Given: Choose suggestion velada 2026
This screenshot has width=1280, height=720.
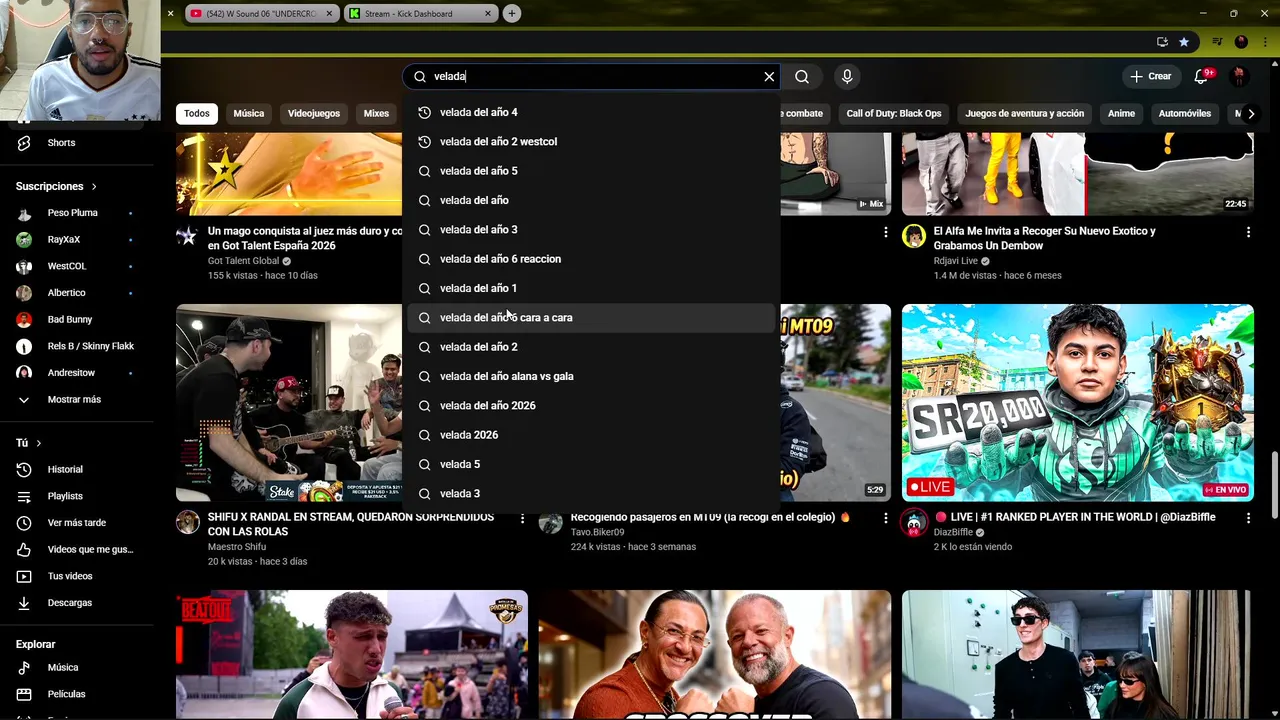Looking at the screenshot, I should 591,435.
